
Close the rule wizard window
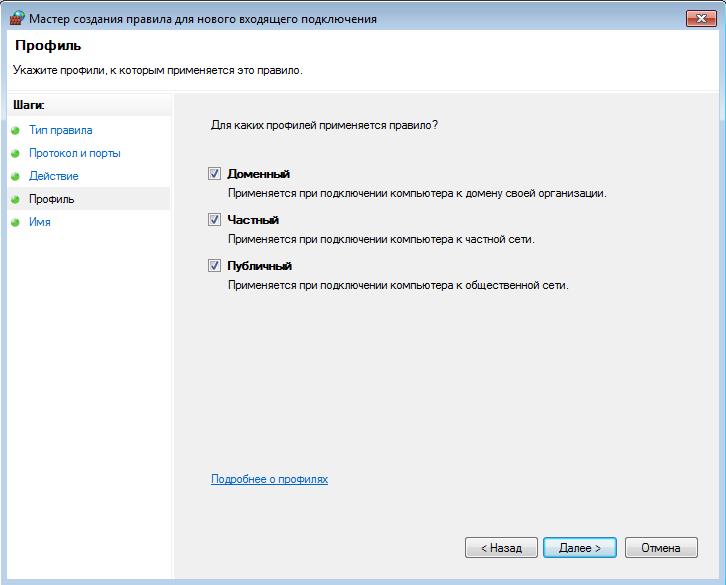701,19
